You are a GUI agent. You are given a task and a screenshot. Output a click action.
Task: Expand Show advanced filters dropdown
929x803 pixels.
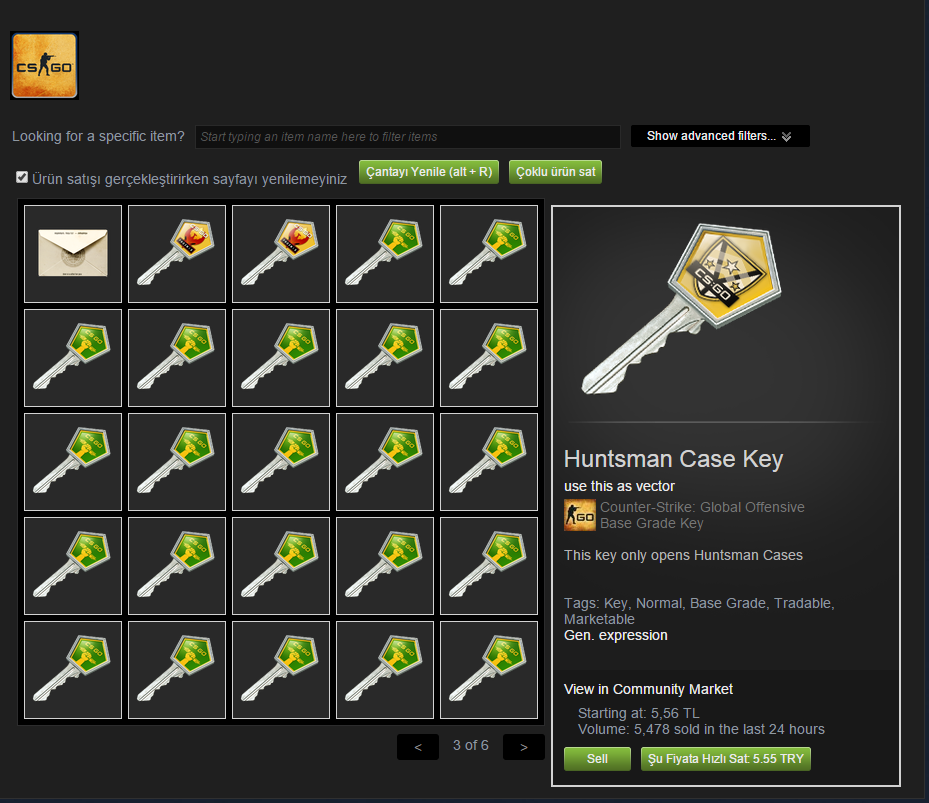pyautogui.click(x=720, y=136)
